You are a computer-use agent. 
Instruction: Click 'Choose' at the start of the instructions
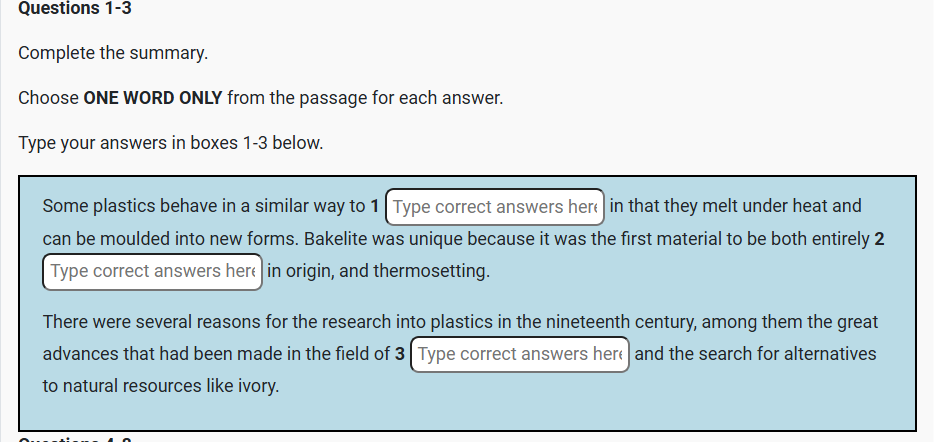(48, 99)
